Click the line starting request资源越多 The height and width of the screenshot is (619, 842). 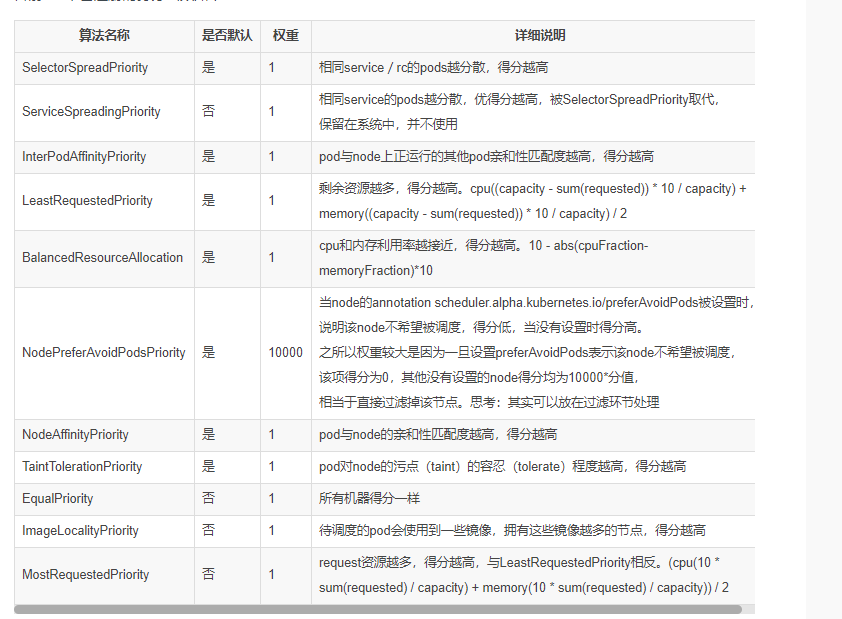[519, 563]
